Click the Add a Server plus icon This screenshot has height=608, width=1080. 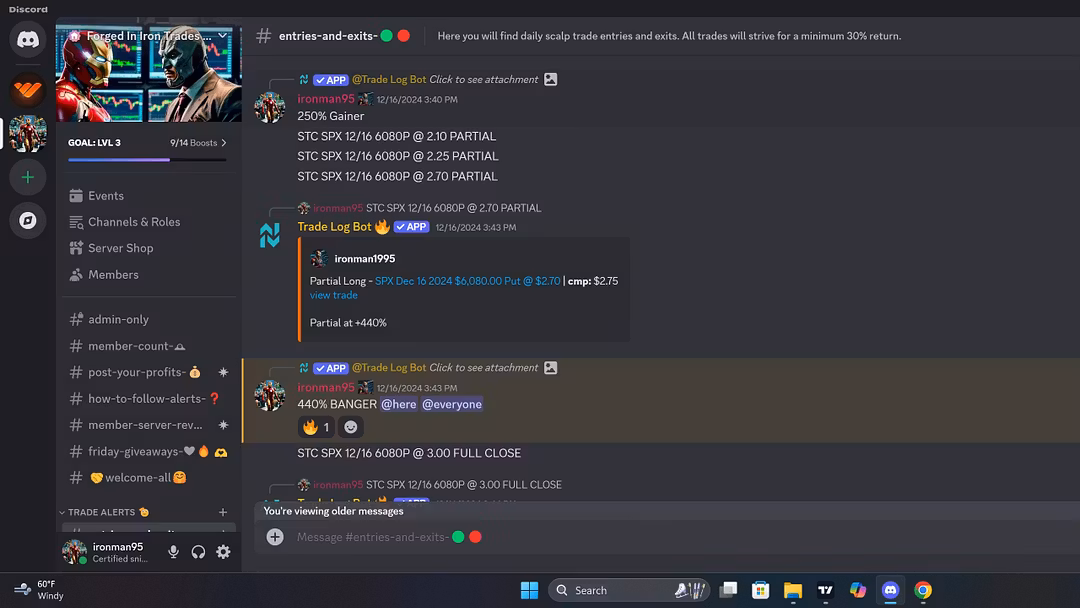pos(28,178)
